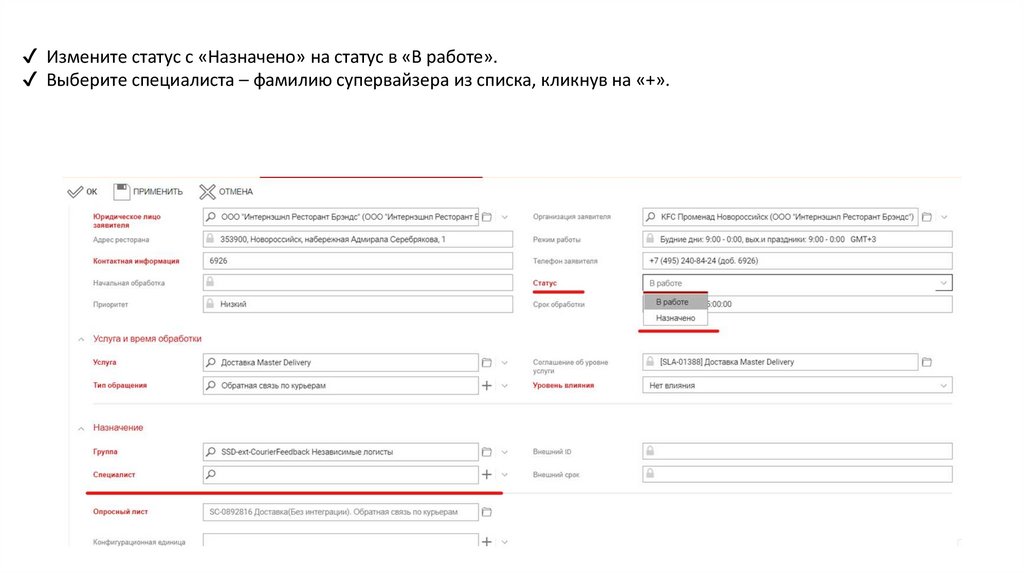
Task: Collapse the Назначение section
Action: coord(81,428)
